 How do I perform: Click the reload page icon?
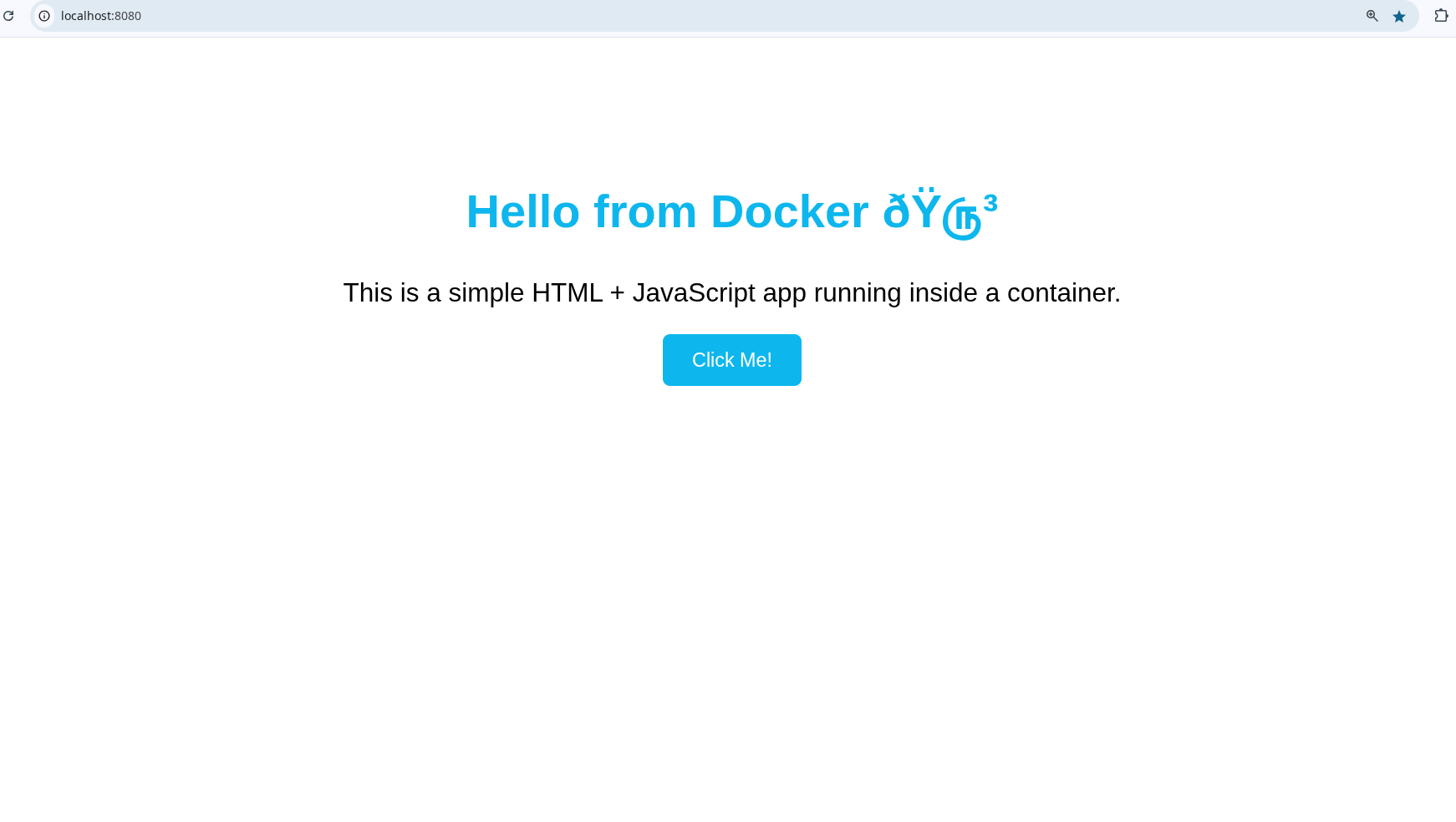point(8,16)
